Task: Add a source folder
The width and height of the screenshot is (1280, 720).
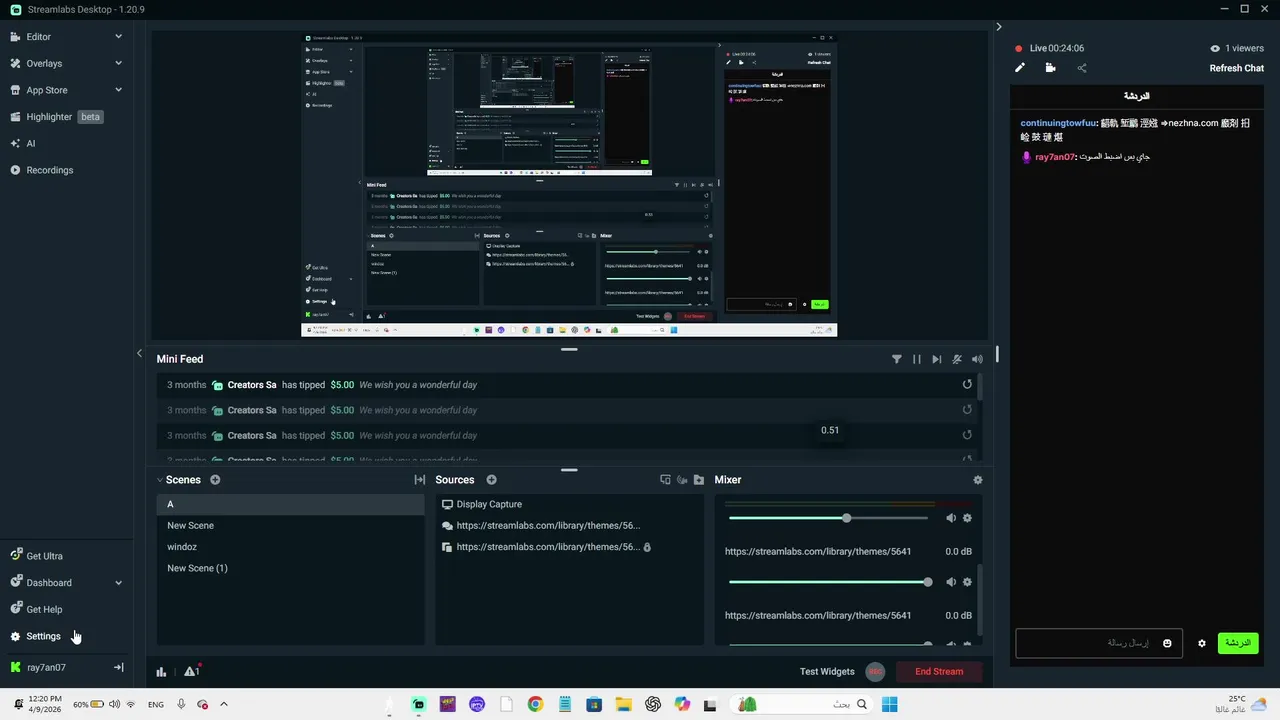Action: pyautogui.click(x=699, y=480)
